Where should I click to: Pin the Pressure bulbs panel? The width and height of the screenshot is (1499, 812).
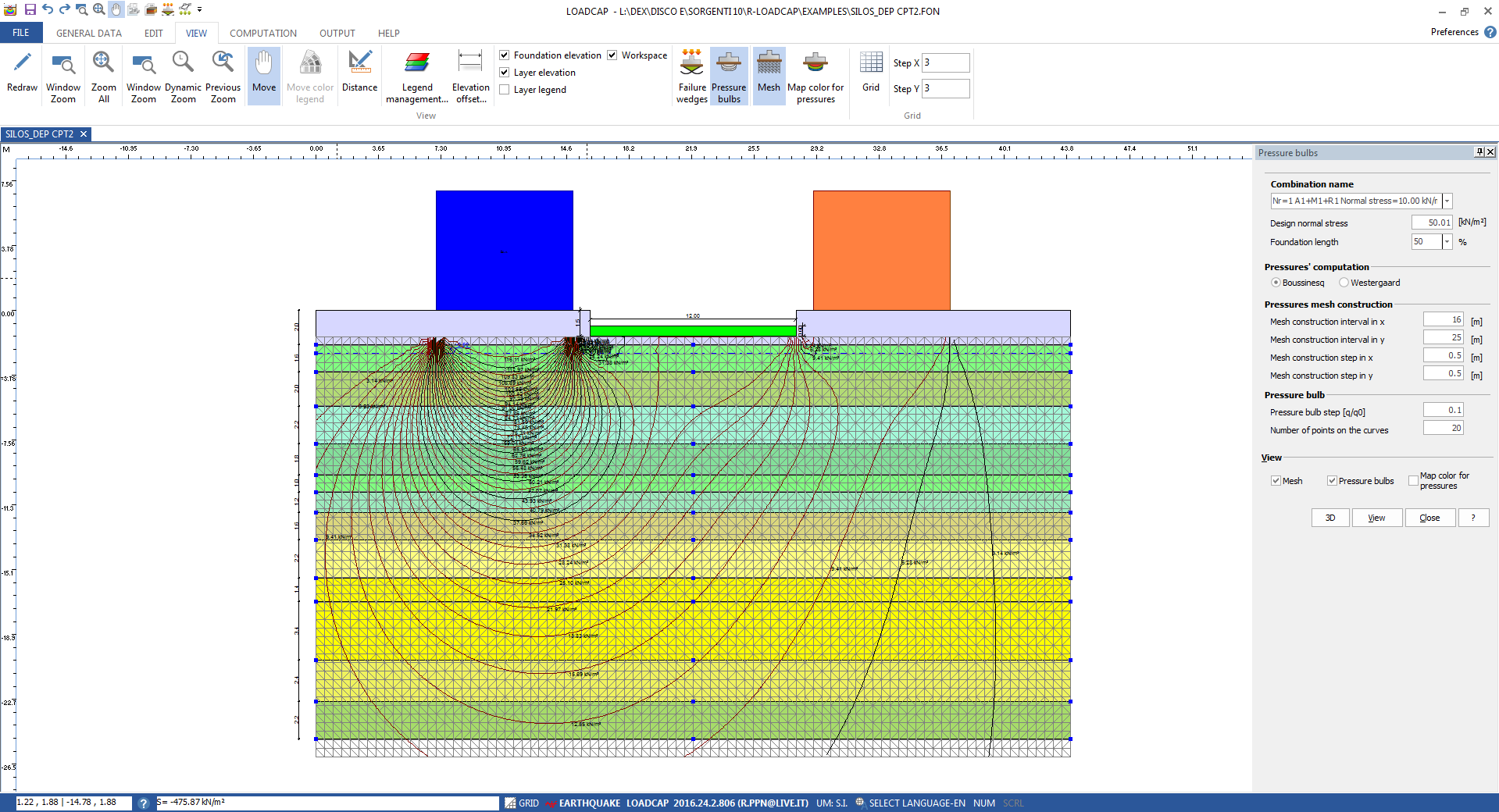(x=1479, y=152)
